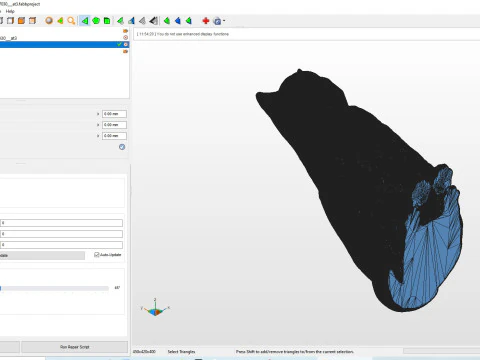Select the highlighted blue repair tree row

click(x=64, y=44)
